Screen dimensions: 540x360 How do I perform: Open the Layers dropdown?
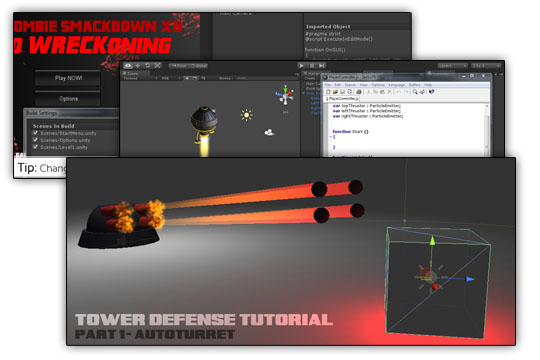click(453, 65)
